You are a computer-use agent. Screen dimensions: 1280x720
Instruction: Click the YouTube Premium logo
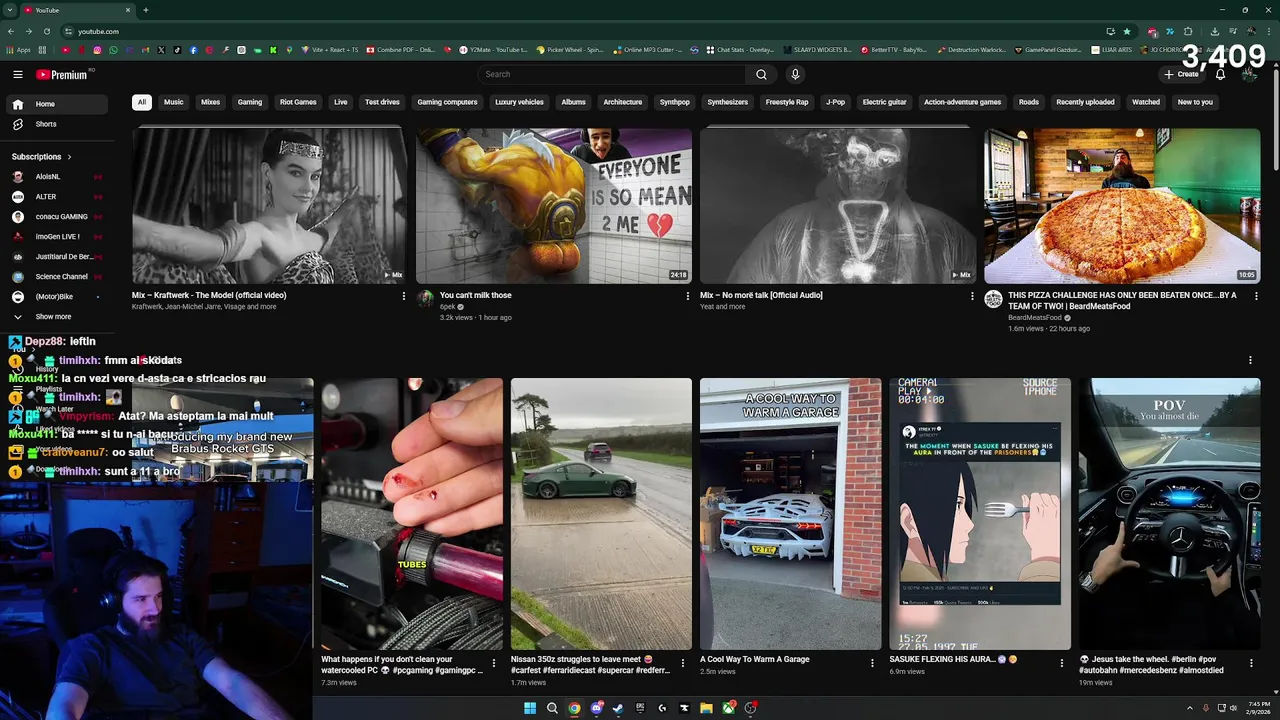click(x=64, y=74)
